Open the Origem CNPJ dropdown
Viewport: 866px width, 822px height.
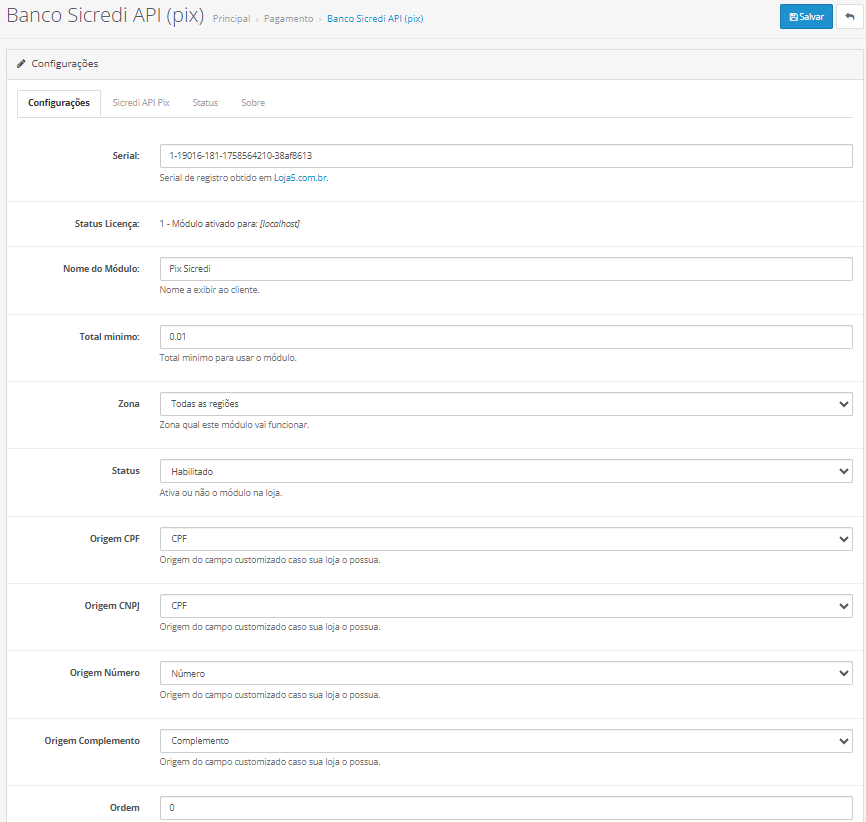pos(505,606)
